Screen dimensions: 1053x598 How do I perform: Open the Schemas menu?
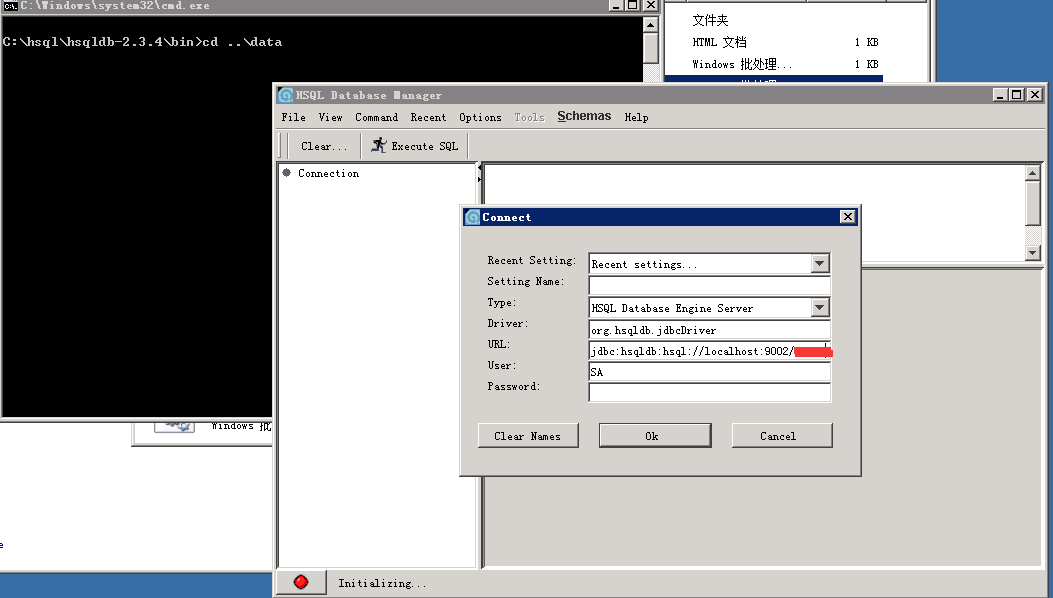point(584,116)
